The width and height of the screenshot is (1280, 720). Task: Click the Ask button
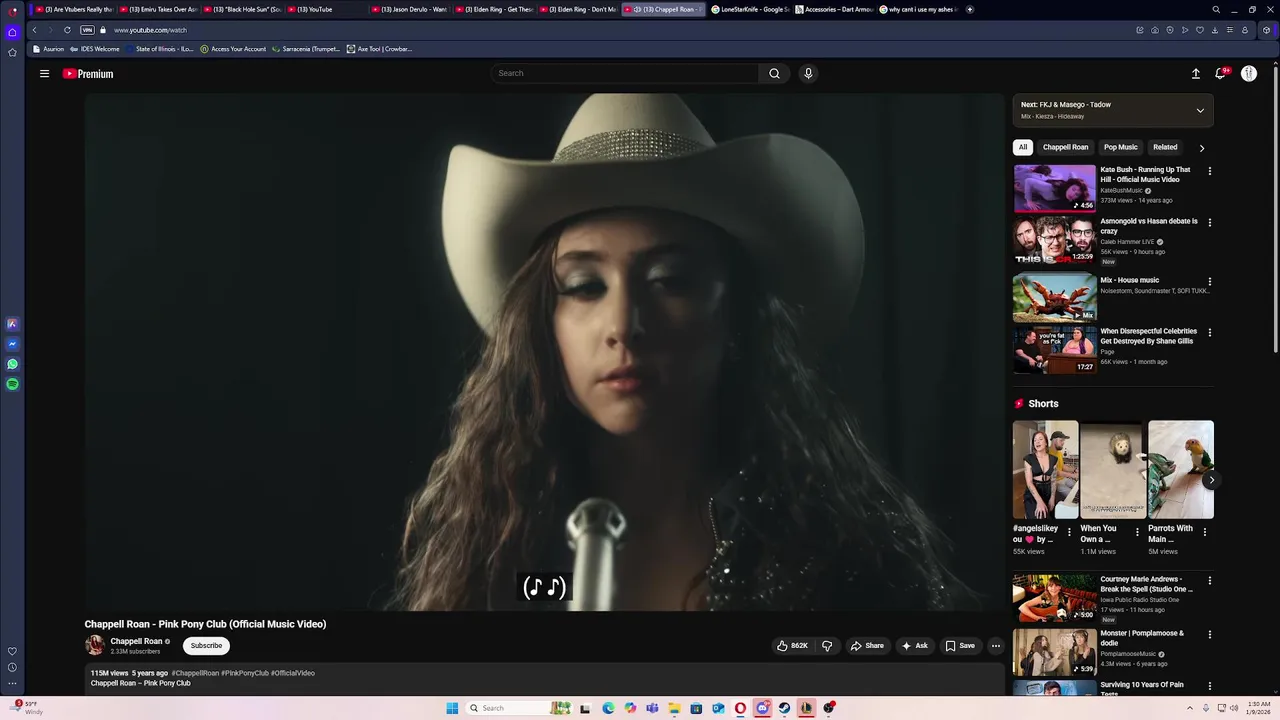pos(915,646)
